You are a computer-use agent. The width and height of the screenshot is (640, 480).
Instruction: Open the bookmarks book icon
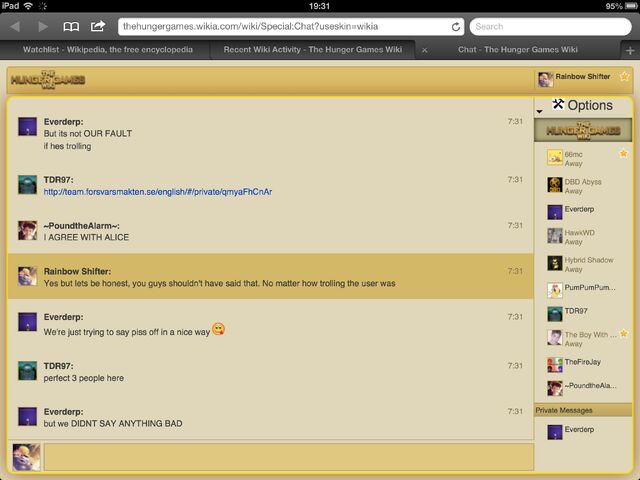click(71, 27)
